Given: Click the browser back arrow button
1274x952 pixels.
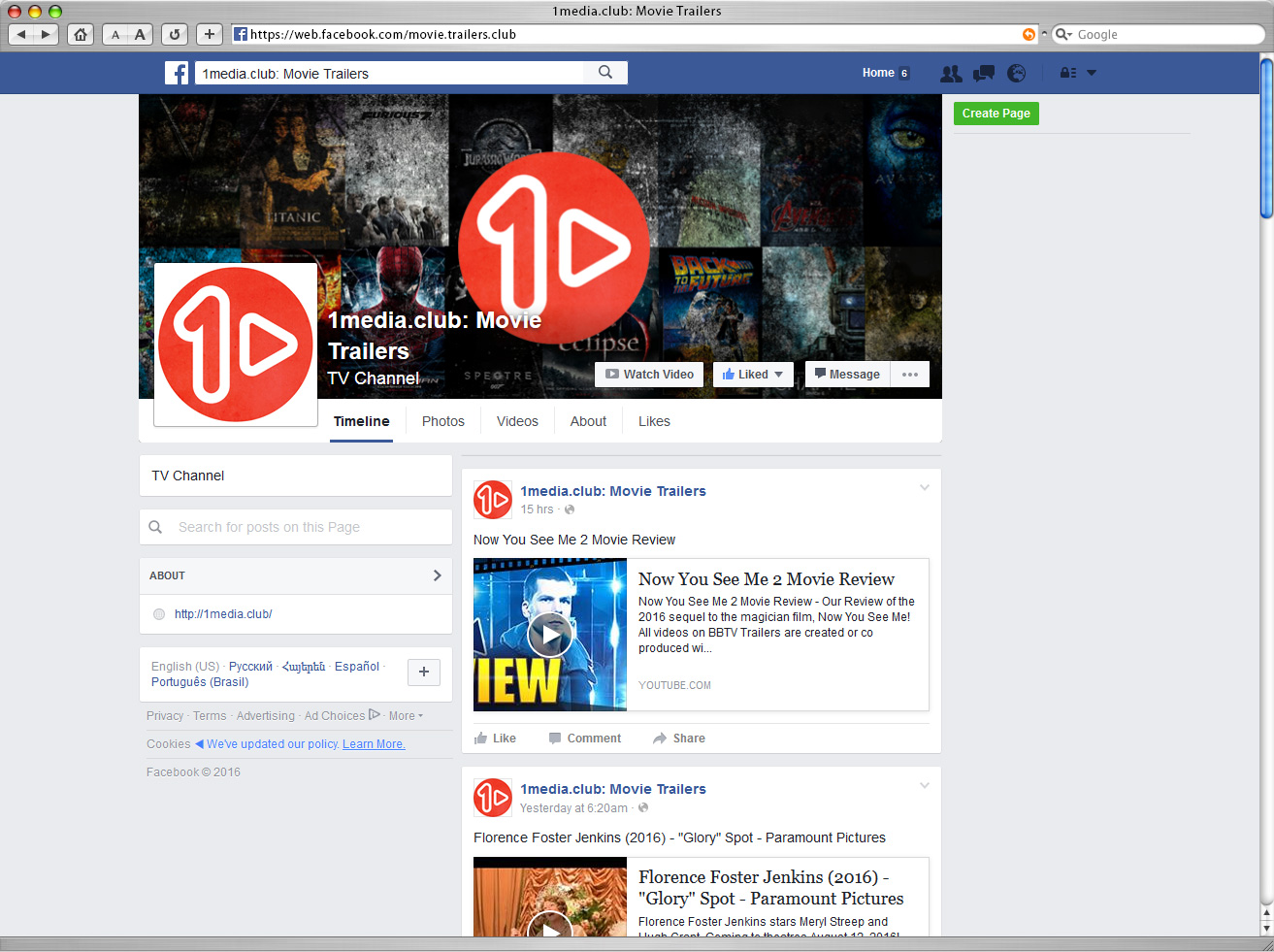Looking at the screenshot, I should pyautogui.click(x=21, y=34).
